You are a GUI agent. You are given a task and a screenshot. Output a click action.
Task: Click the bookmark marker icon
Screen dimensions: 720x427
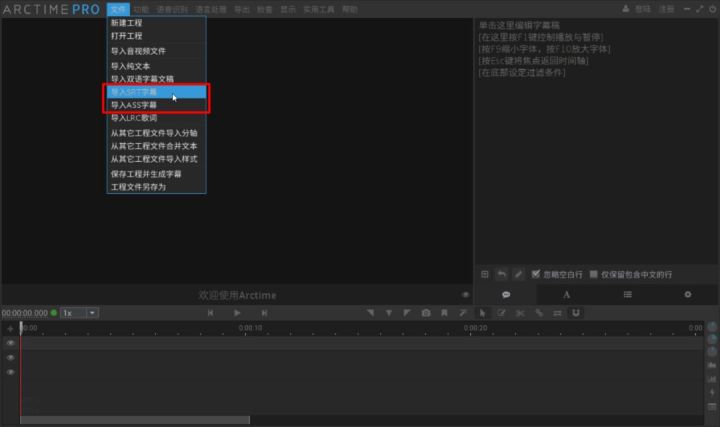tap(444, 313)
